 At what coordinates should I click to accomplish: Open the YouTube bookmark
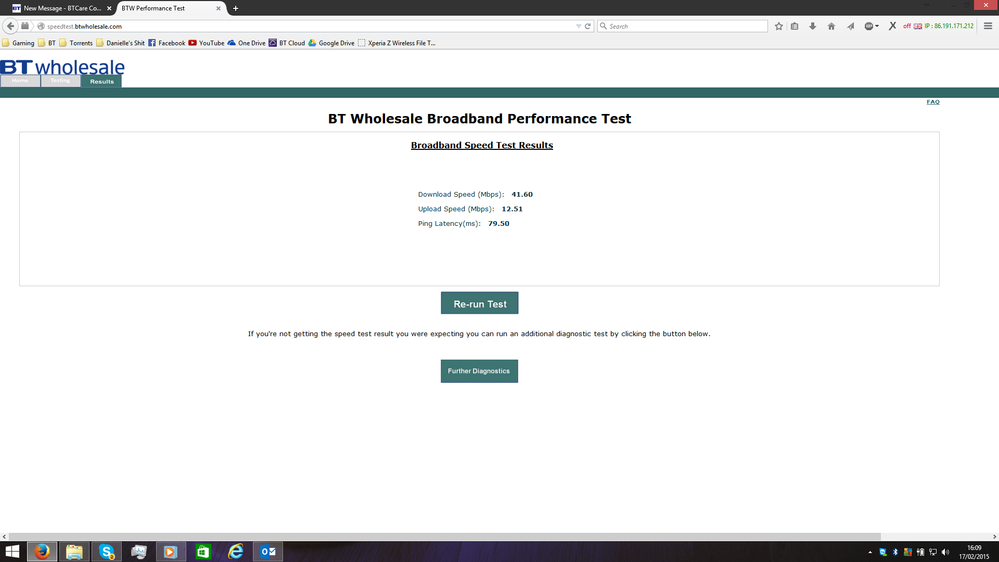[x=206, y=43]
